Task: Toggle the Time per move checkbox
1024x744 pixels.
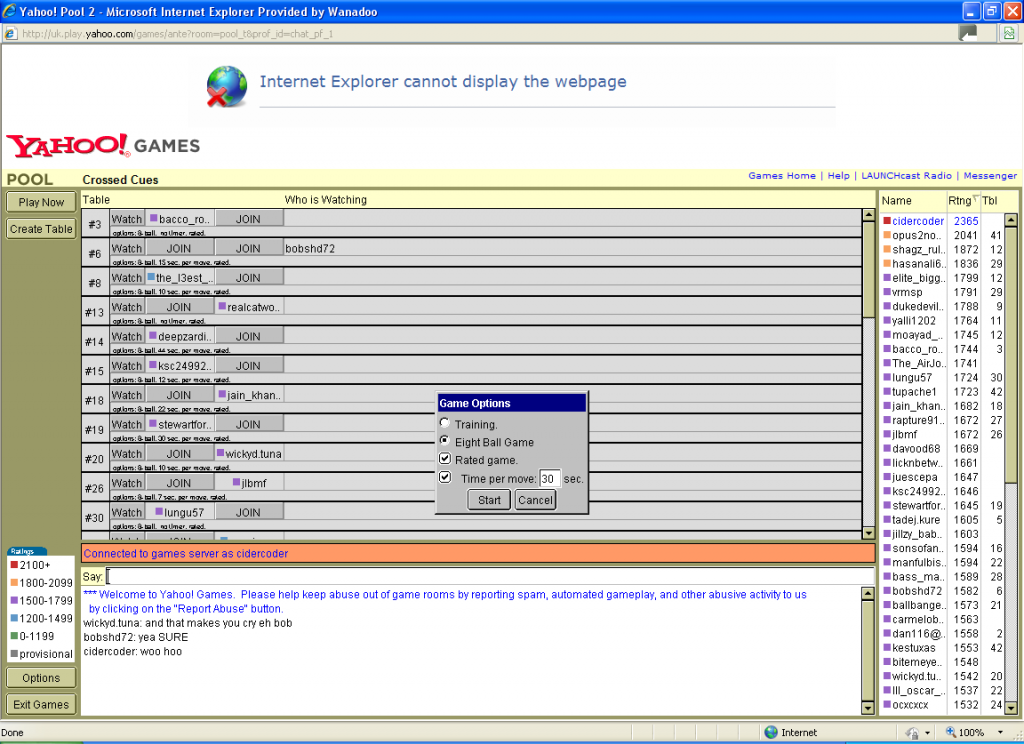Action: (445, 477)
